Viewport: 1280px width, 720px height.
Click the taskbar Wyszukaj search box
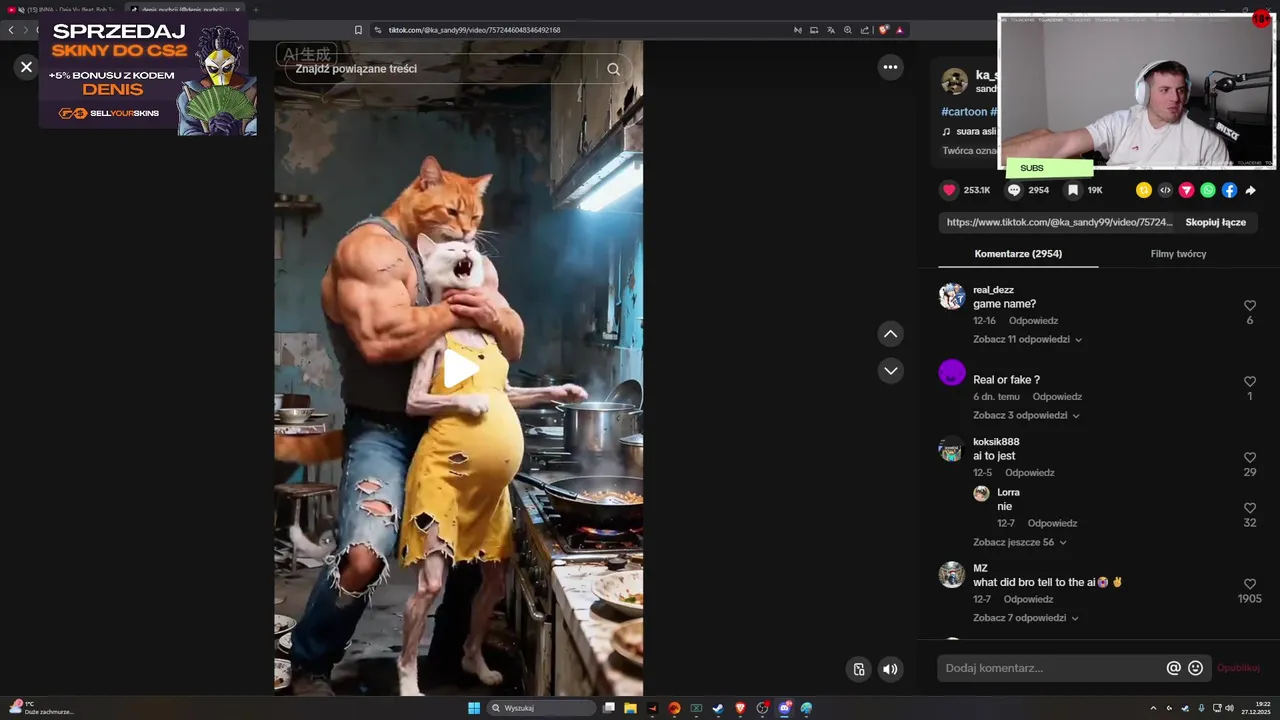pos(542,708)
